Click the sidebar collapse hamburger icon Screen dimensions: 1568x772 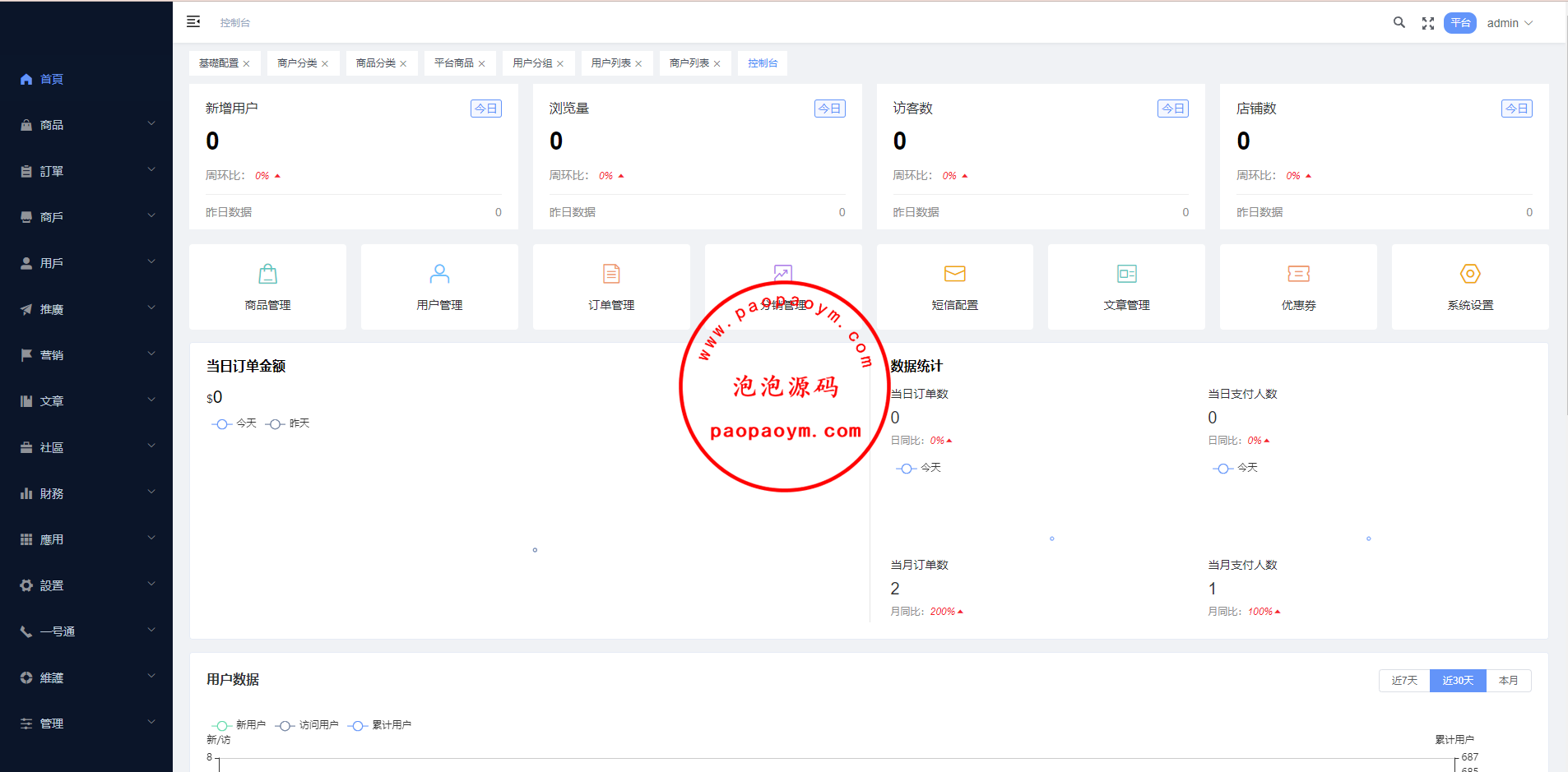pyautogui.click(x=193, y=22)
